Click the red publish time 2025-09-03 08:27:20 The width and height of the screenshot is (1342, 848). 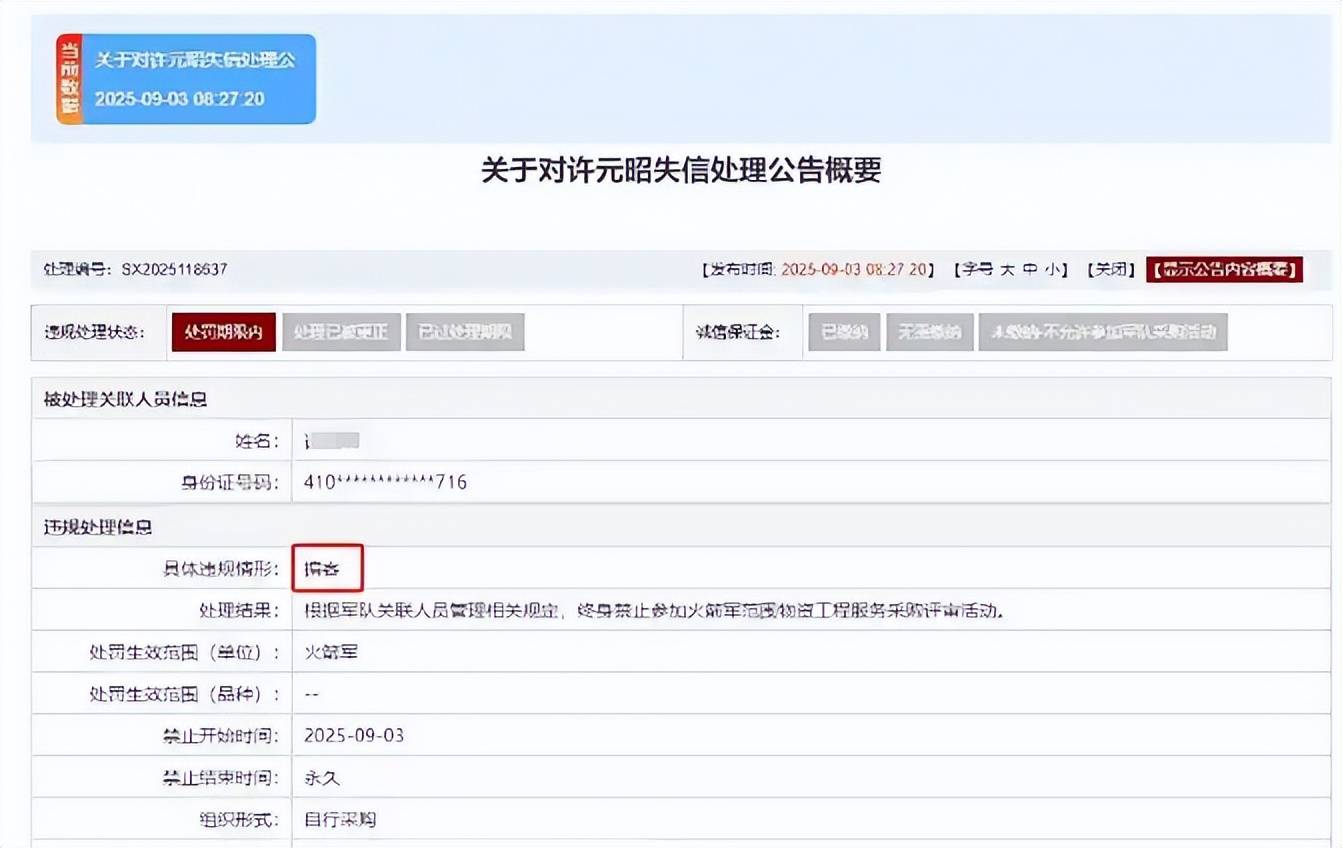pos(856,269)
